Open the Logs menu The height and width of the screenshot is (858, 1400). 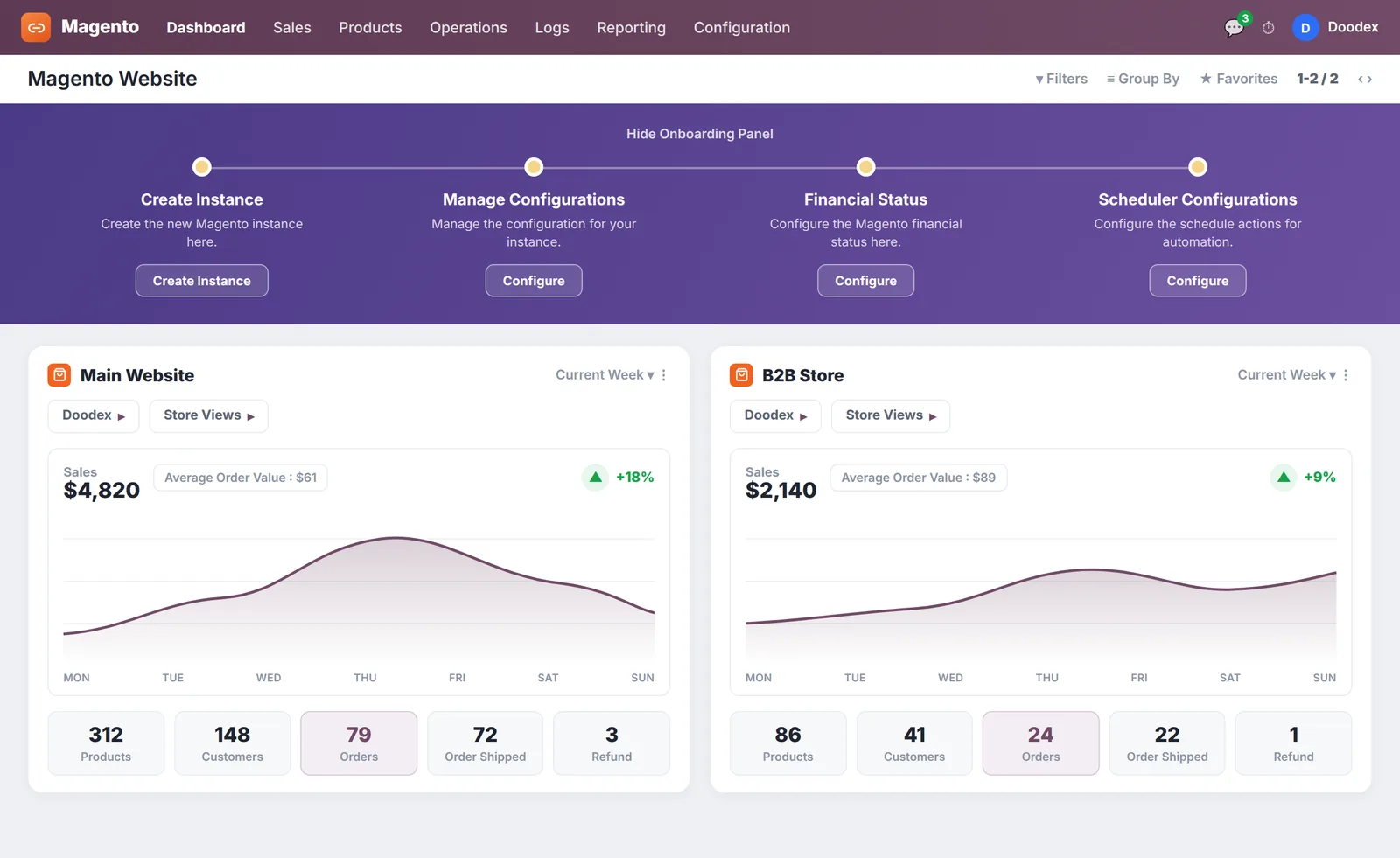pos(552,28)
